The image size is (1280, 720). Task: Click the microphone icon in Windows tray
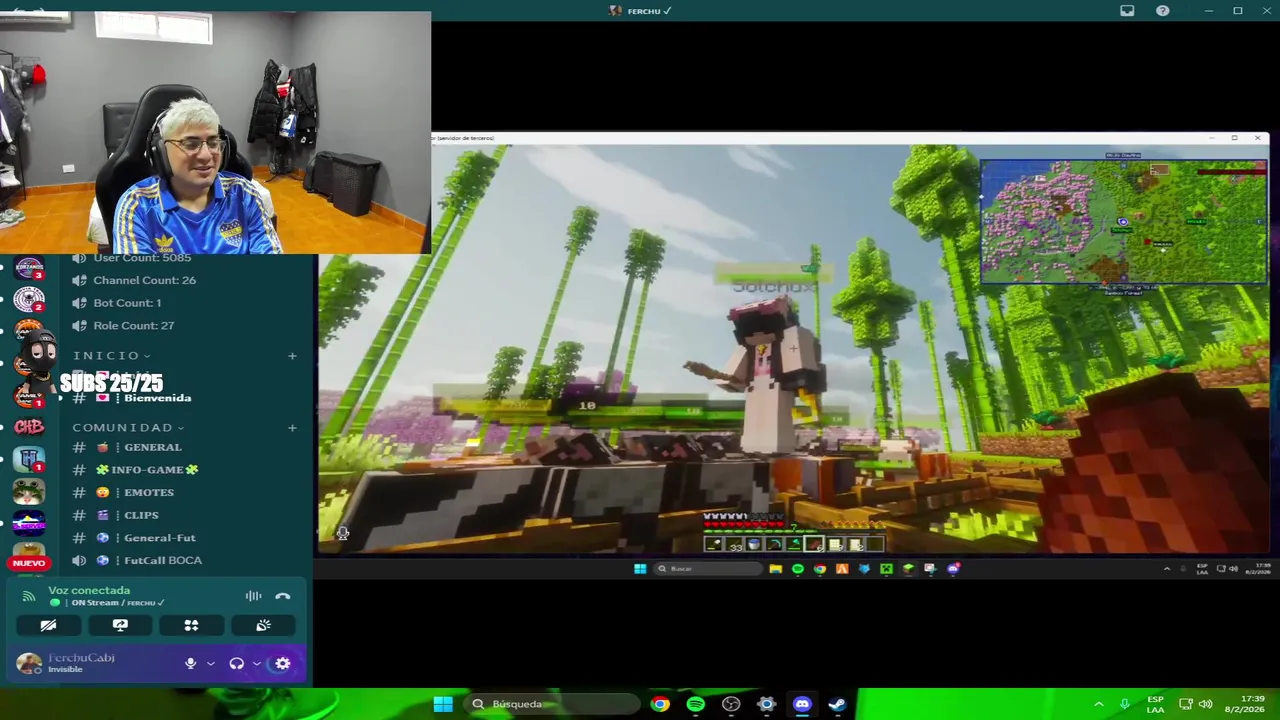point(1125,704)
